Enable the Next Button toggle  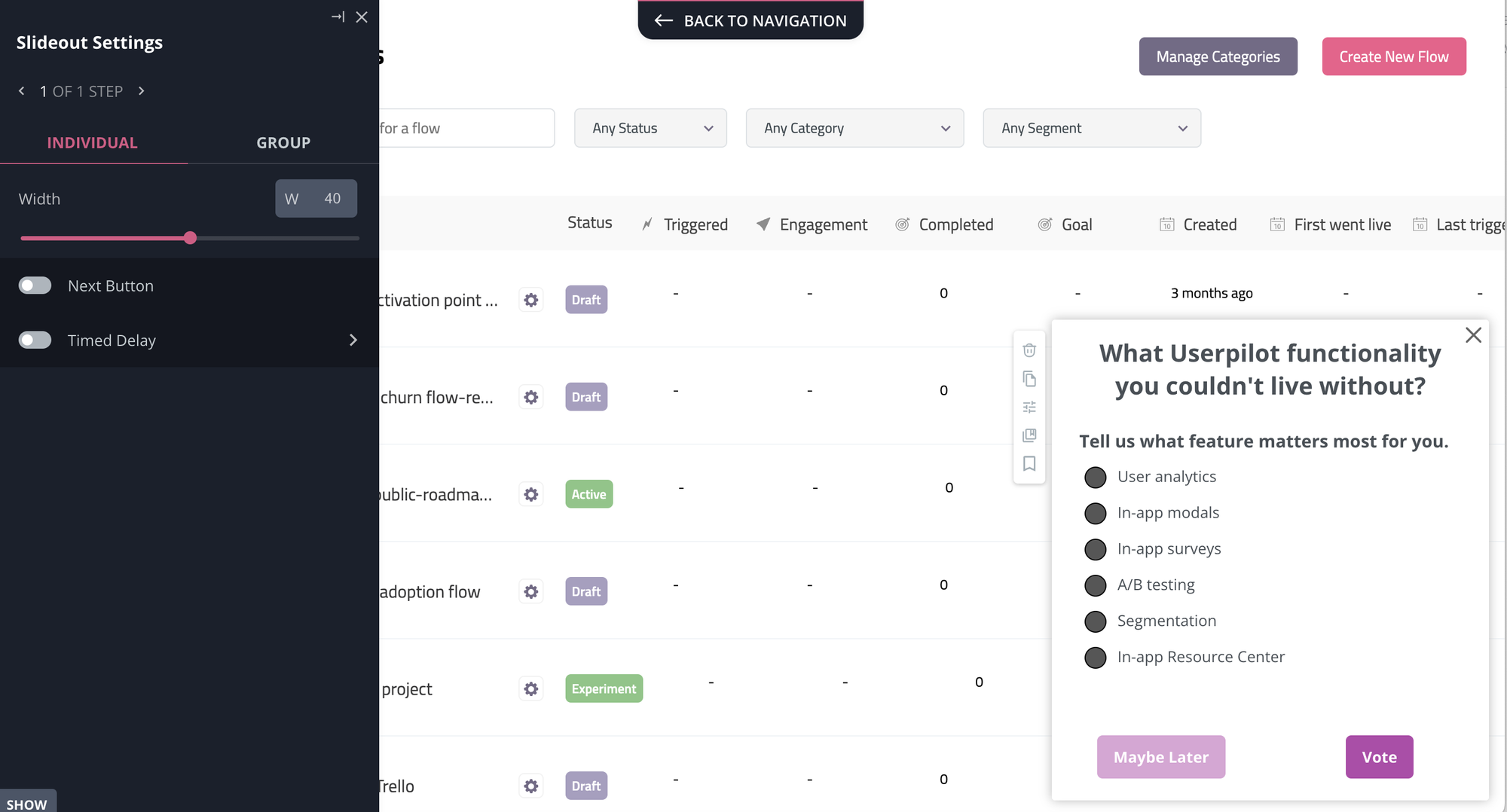point(35,285)
